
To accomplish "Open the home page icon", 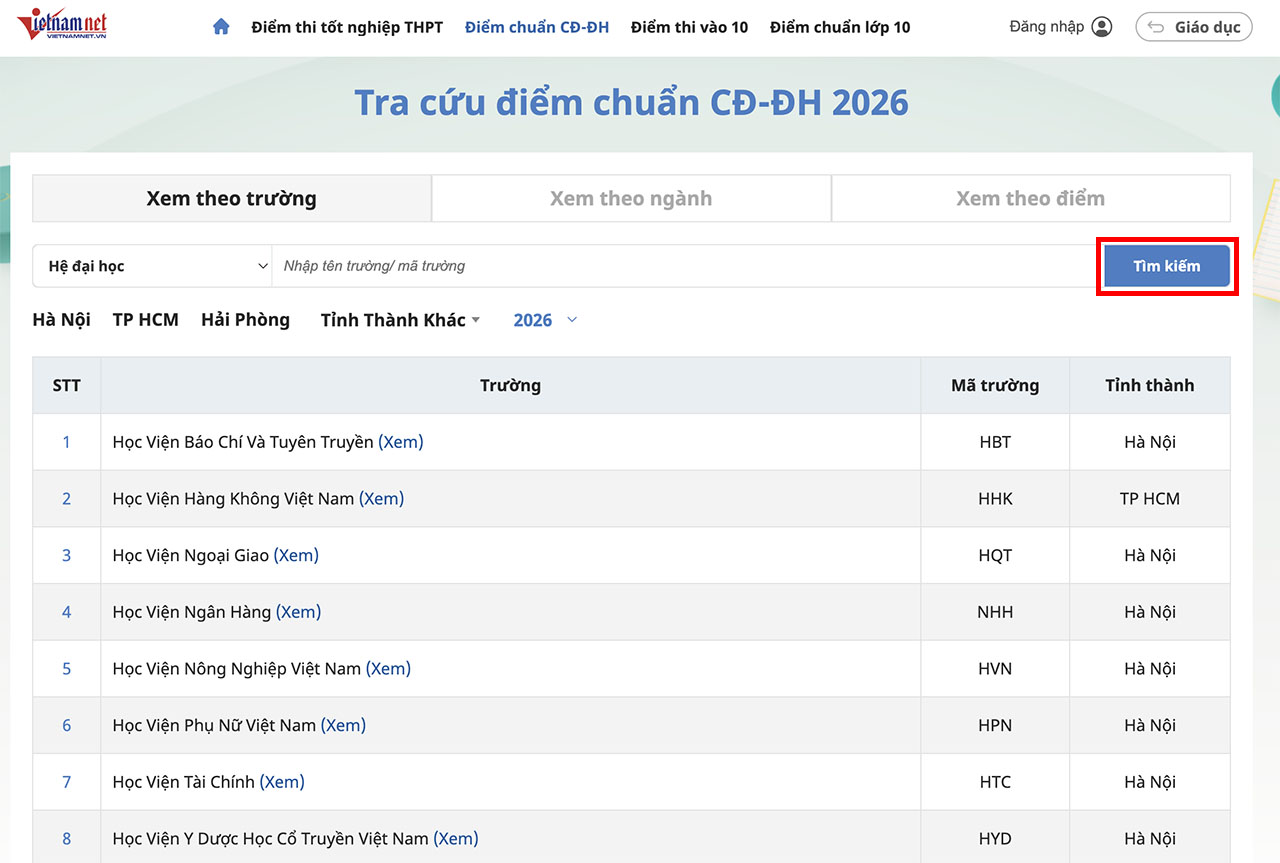I will coord(221,27).
